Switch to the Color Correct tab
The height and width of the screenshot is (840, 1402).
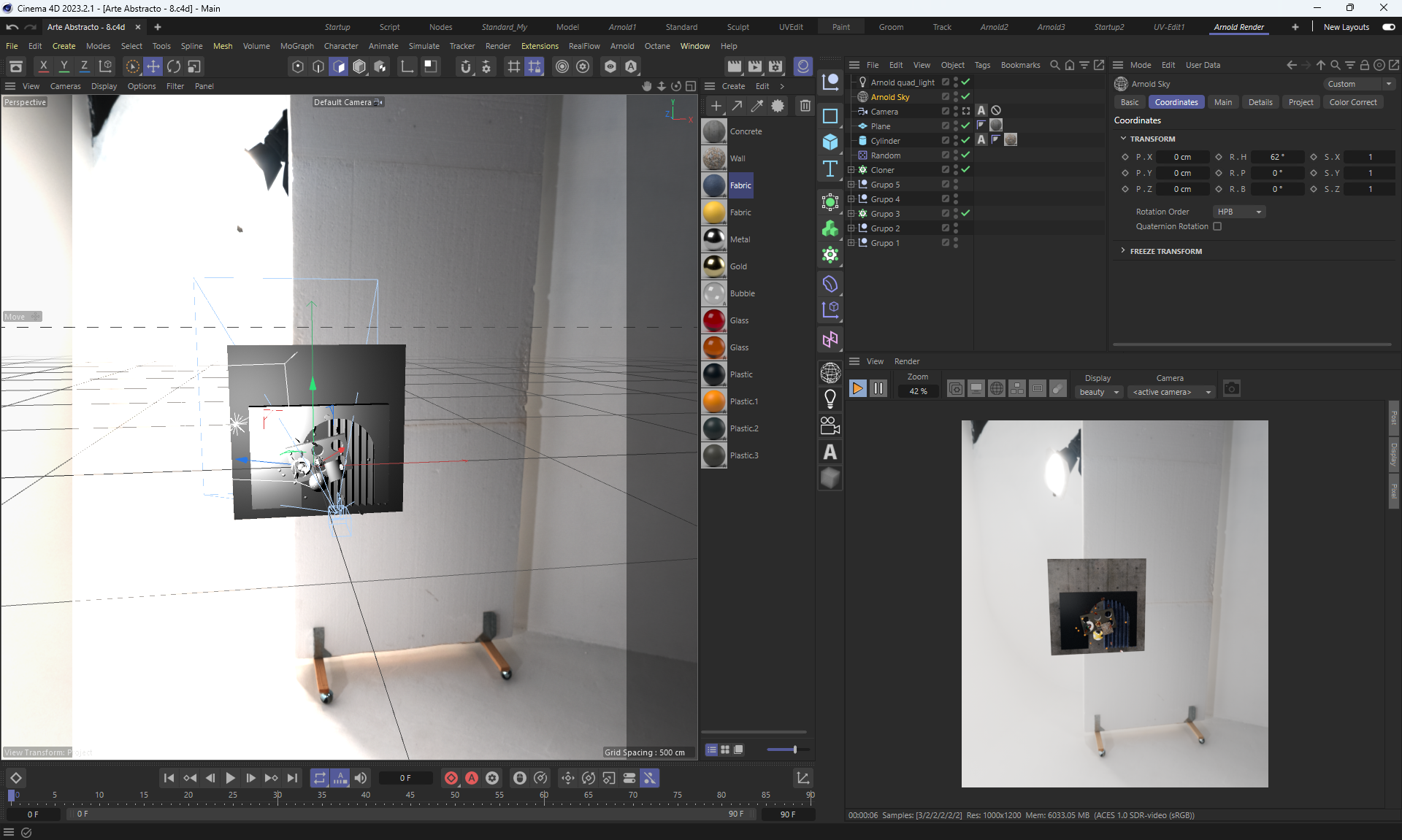[x=1352, y=102]
